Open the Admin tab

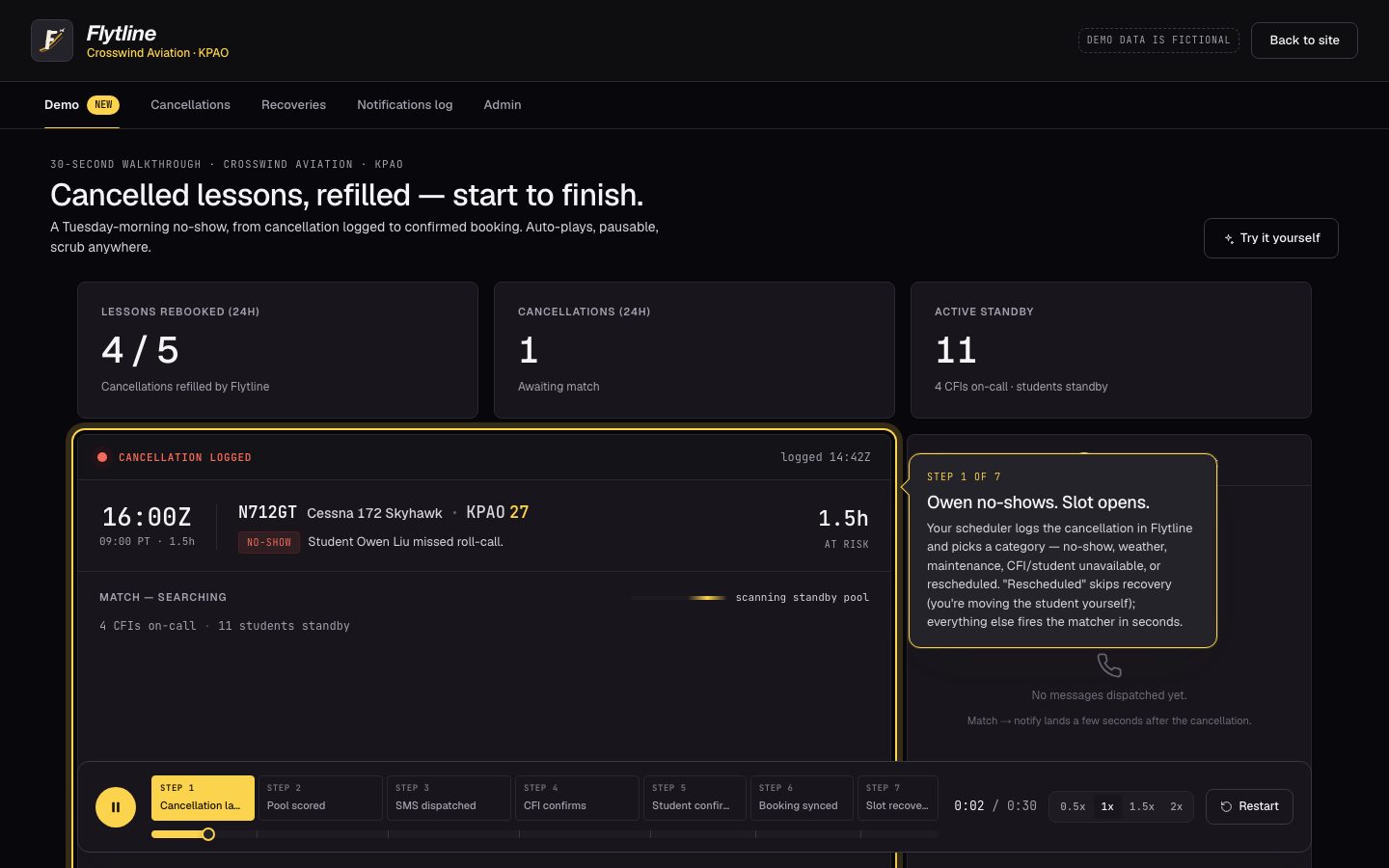[x=503, y=105]
